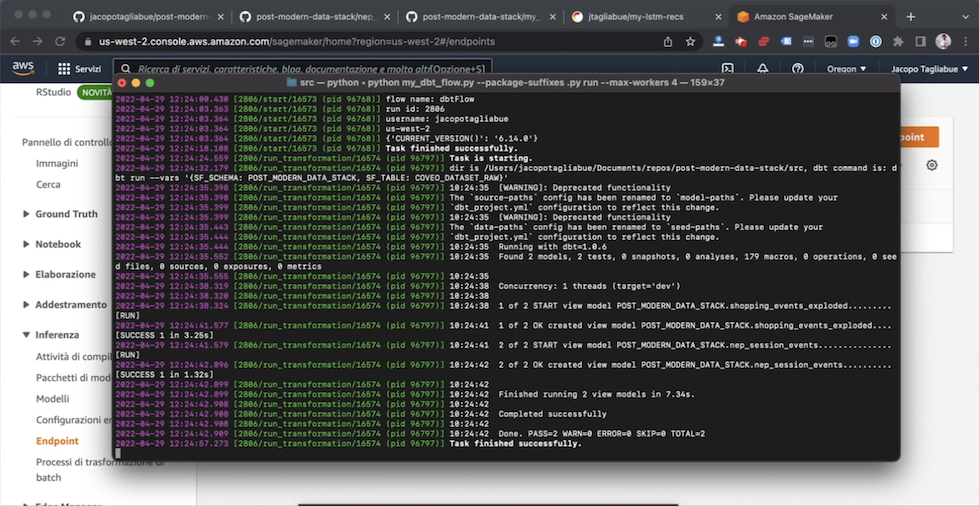Expand Notebook section in sidebar
979x506 pixels.
26,244
